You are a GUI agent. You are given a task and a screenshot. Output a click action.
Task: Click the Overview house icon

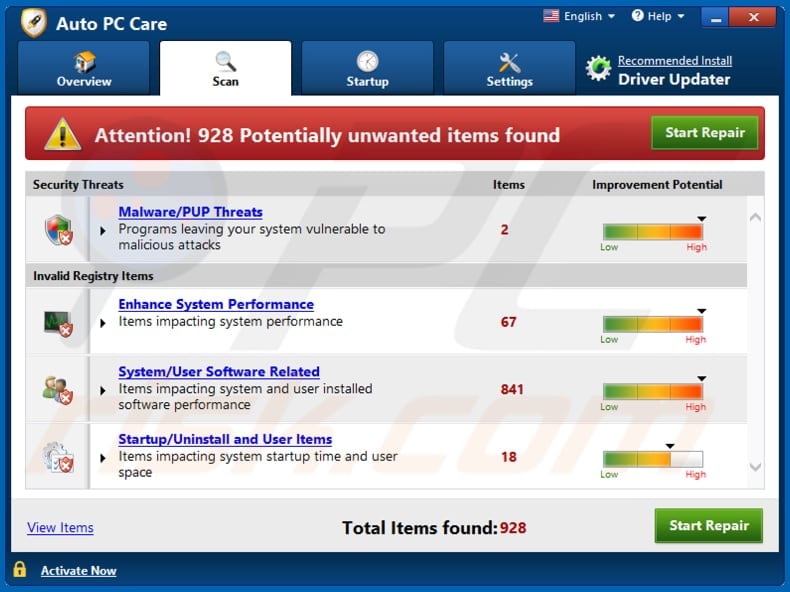click(84, 61)
